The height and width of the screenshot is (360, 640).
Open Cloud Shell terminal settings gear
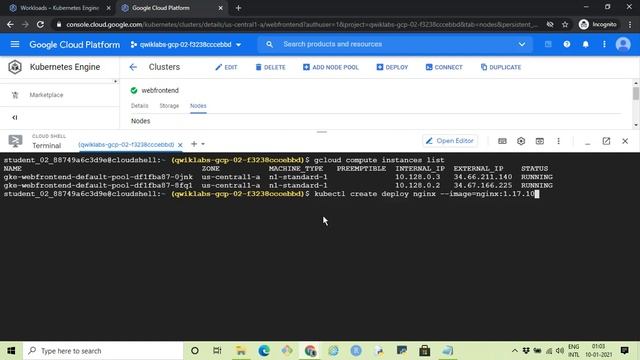coord(521,141)
